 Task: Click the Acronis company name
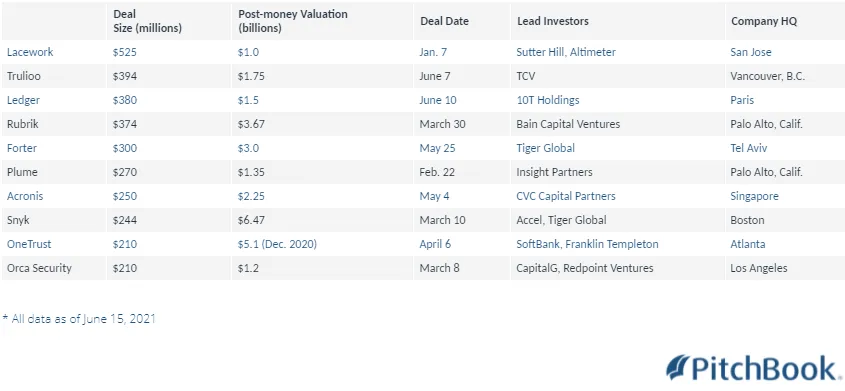[x=25, y=196]
